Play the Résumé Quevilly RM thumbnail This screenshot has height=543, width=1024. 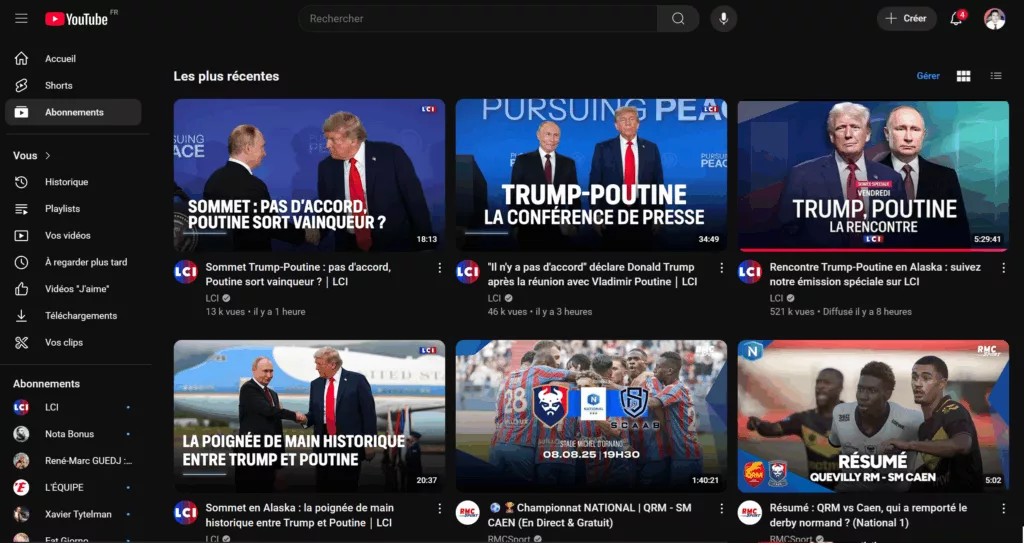click(873, 416)
